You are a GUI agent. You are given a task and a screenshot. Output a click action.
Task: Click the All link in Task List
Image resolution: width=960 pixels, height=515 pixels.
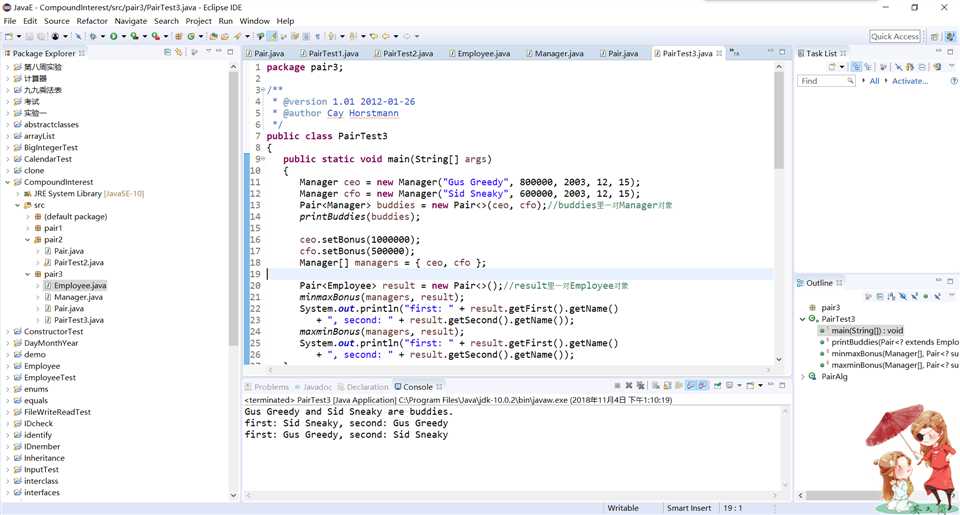(874, 81)
